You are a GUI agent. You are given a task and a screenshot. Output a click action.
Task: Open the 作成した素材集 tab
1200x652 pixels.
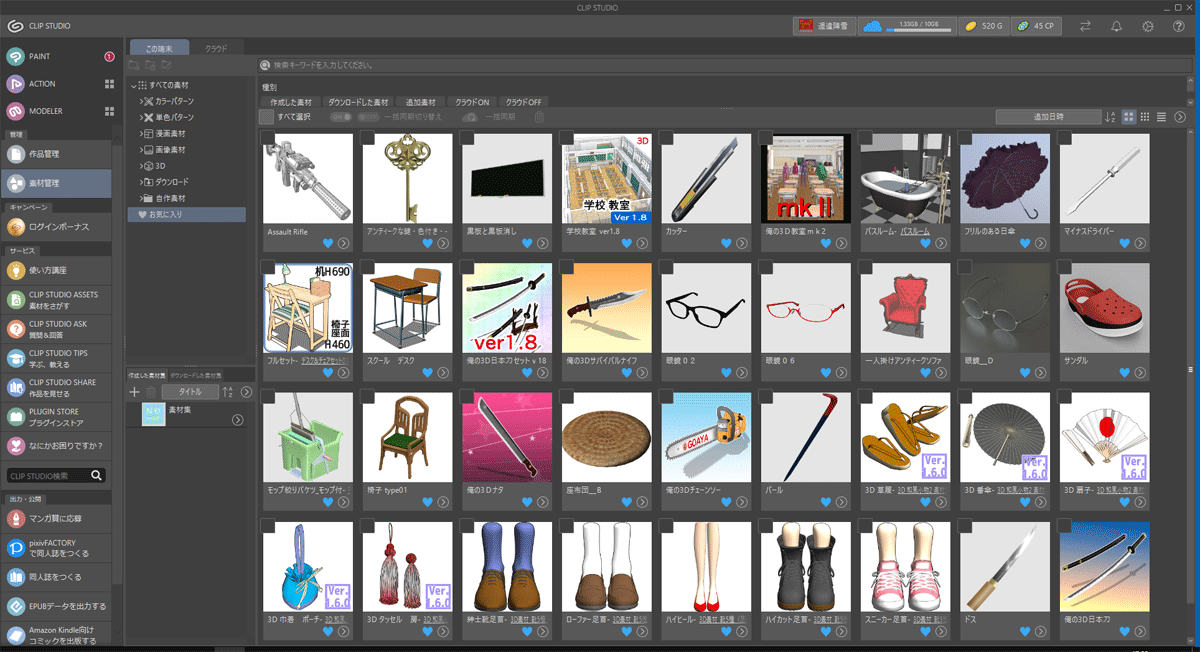(147, 374)
